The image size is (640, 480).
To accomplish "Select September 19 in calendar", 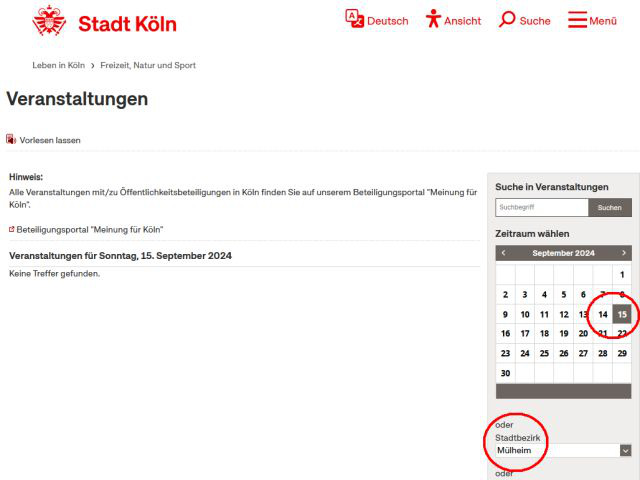I will (x=564, y=334).
